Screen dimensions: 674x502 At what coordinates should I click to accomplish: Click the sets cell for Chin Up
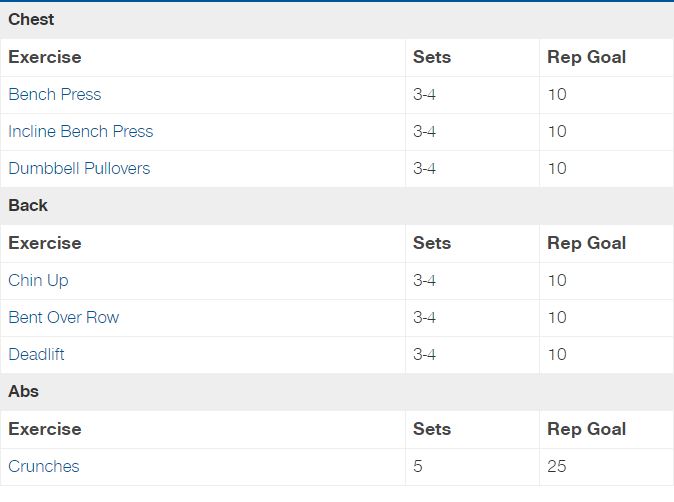[x=425, y=280]
